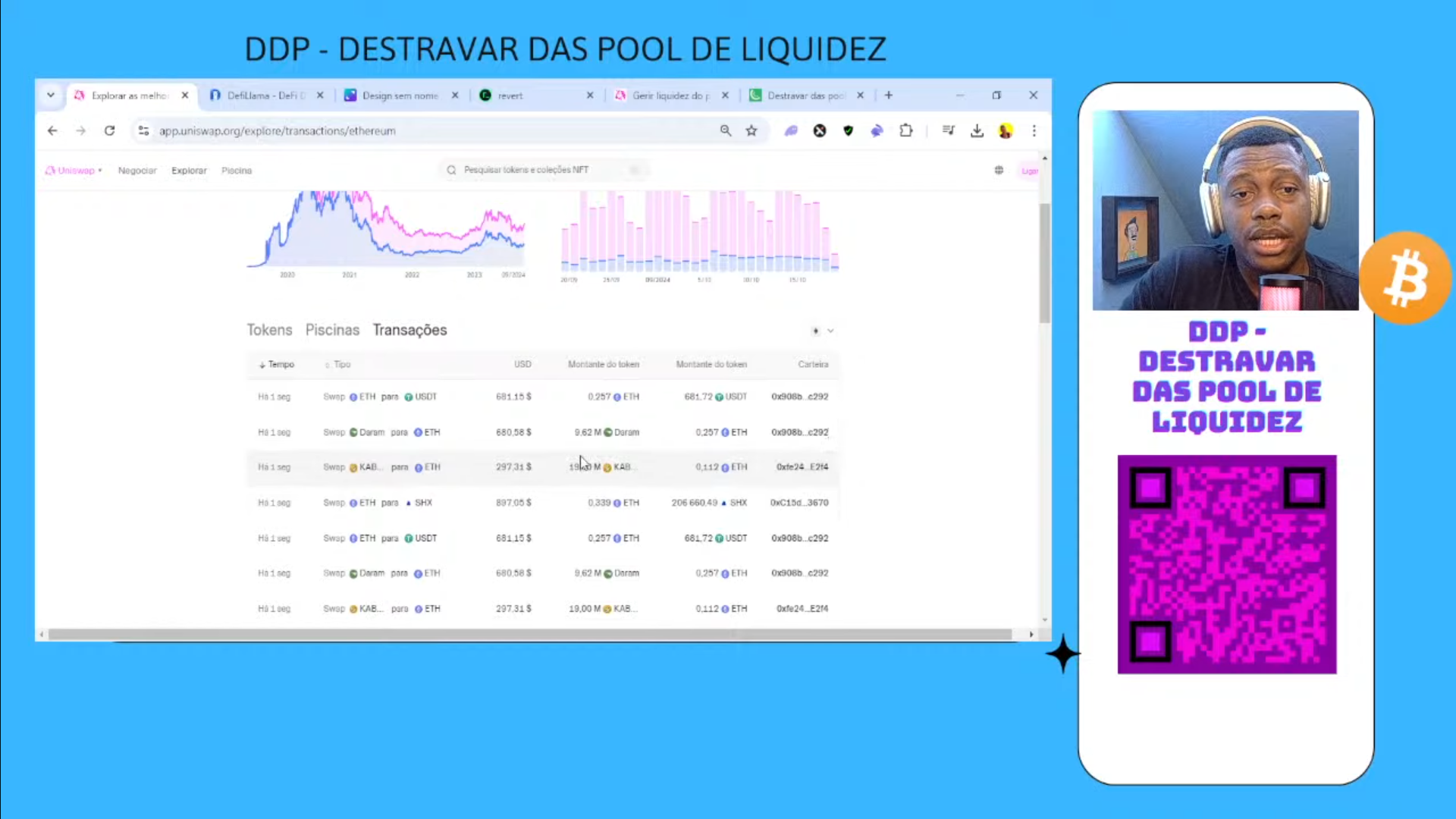The height and width of the screenshot is (819, 1456).
Task: Click the USD column header
Action: pyautogui.click(x=522, y=364)
